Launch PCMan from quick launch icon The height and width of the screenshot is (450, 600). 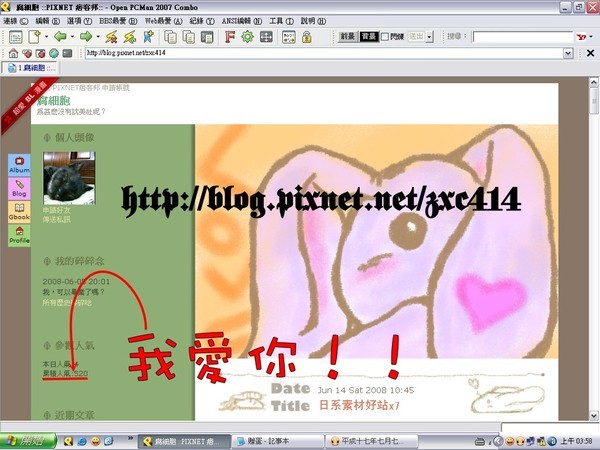[x=68, y=441]
